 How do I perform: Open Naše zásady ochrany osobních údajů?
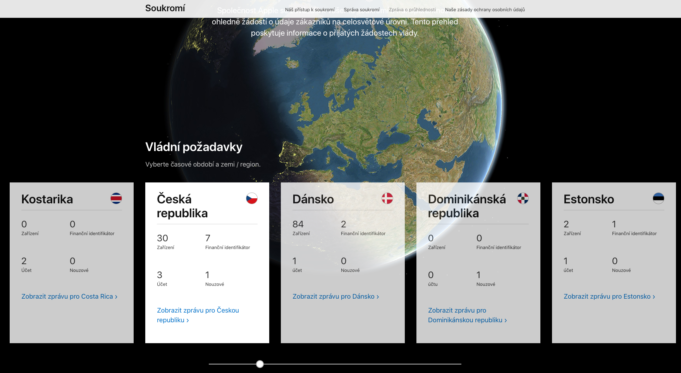coord(485,10)
